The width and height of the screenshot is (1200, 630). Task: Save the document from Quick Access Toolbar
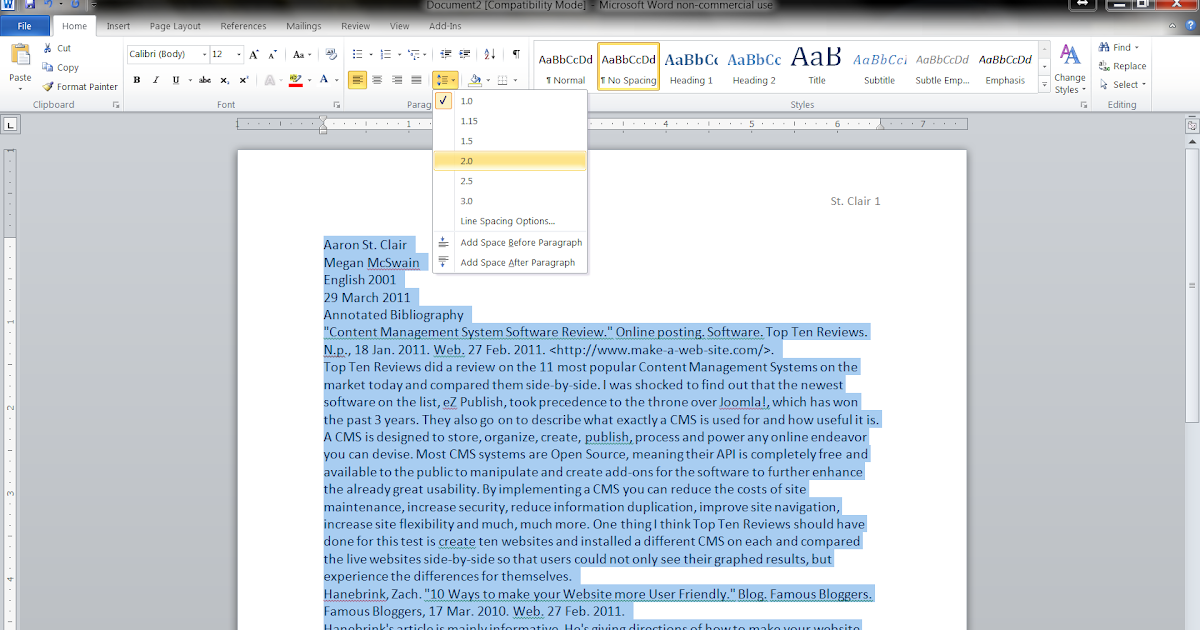29,5
